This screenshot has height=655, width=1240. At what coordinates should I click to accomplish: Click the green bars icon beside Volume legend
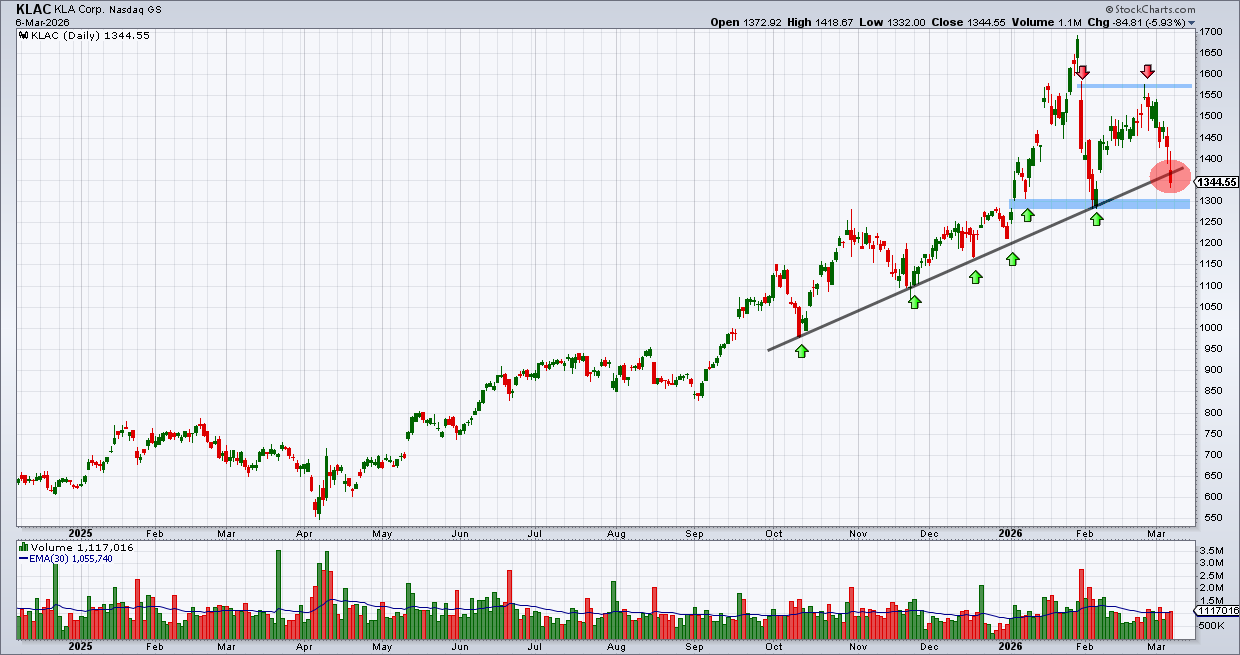coord(23,549)
